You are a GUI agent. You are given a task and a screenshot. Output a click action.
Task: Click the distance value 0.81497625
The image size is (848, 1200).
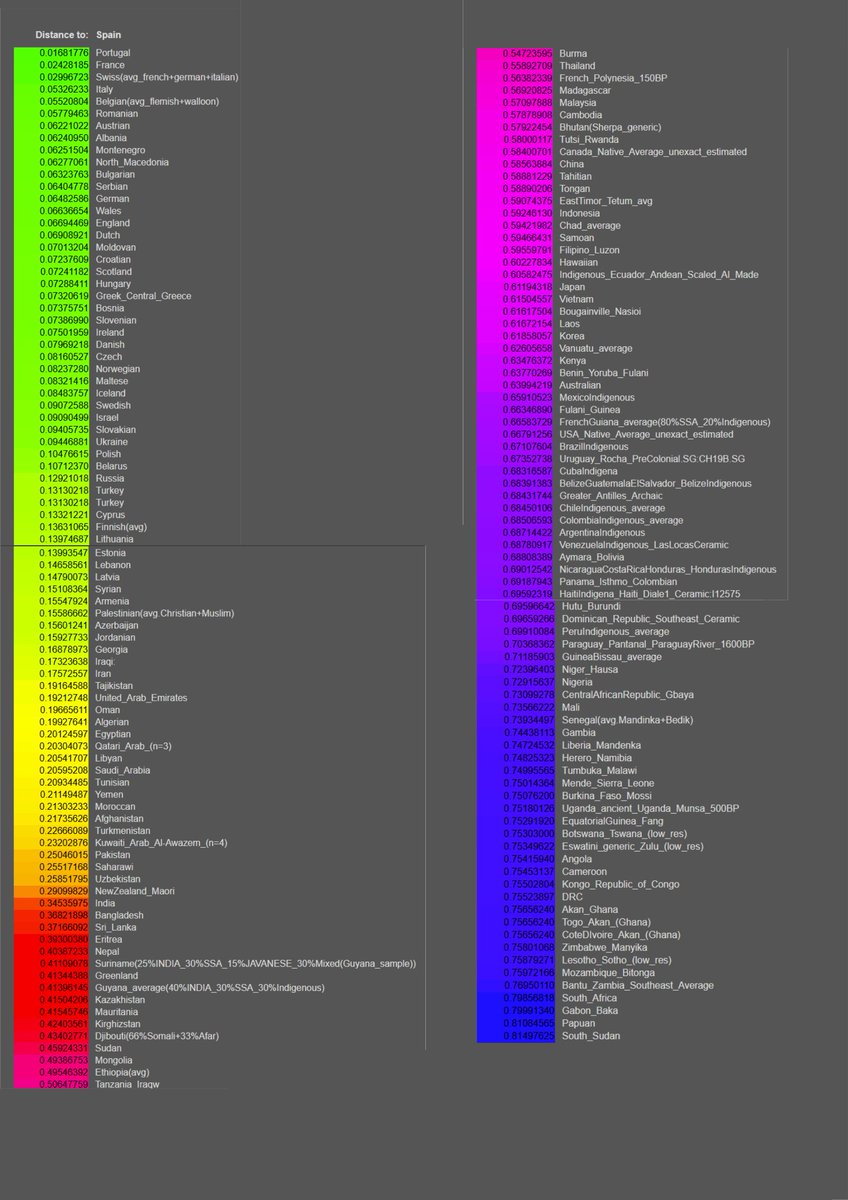pyautogui.click(x=528, y=1036)
